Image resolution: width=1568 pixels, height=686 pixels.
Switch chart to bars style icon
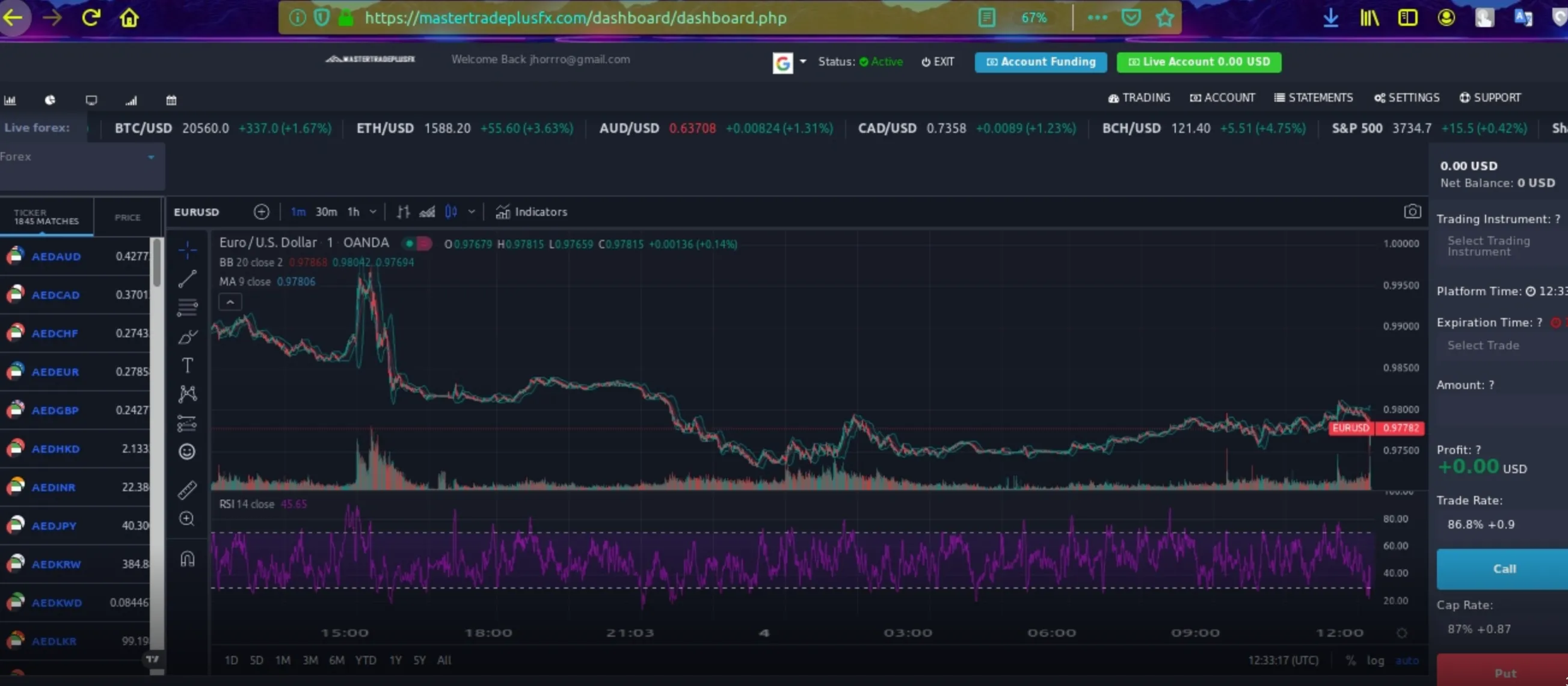(403, 212)
